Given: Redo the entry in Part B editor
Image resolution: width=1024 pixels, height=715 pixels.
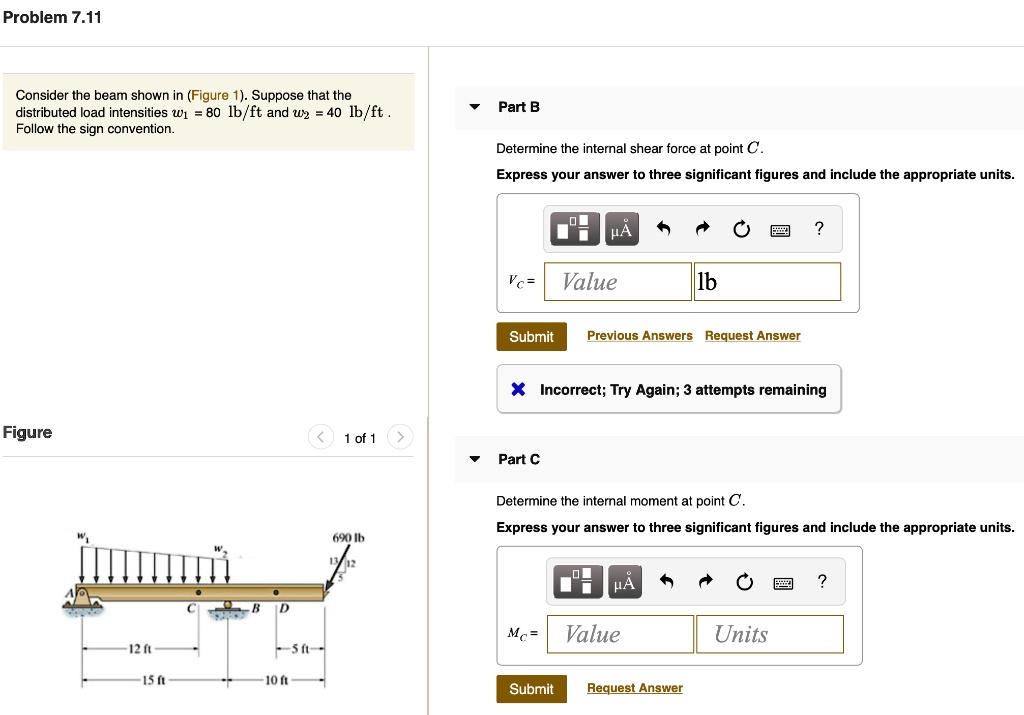Looking at the screenshot, I should 702,228.
